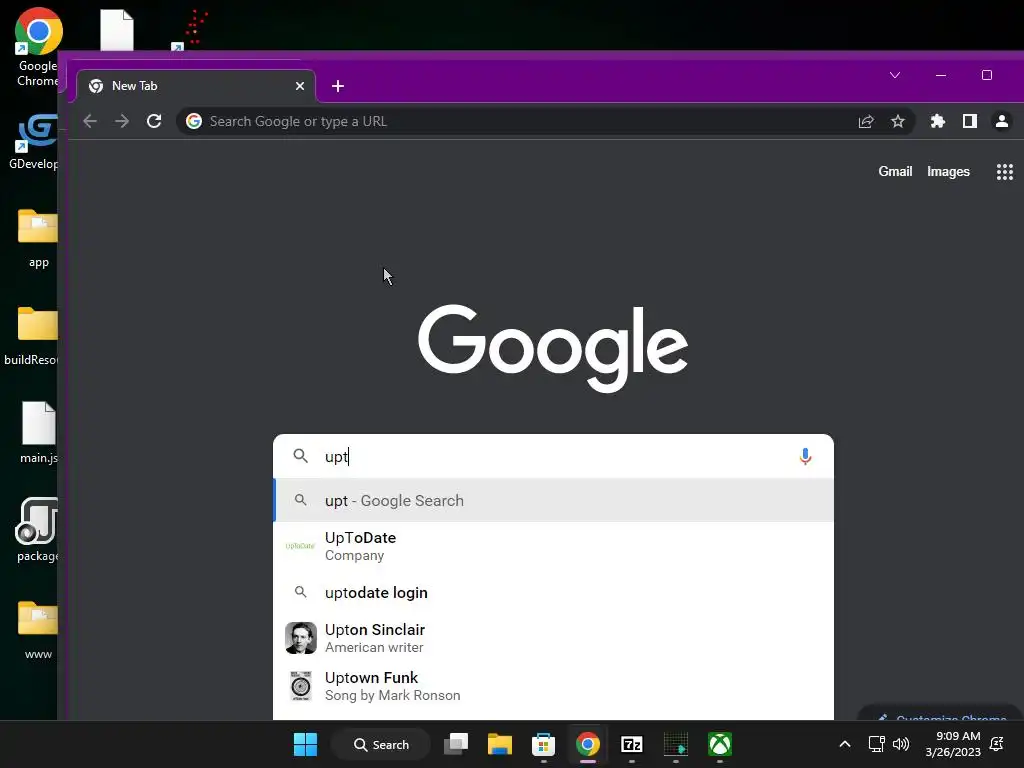Go forward with the forward arrow
The height and width of the screenshot is (768, 1024).
click(122, 121)
